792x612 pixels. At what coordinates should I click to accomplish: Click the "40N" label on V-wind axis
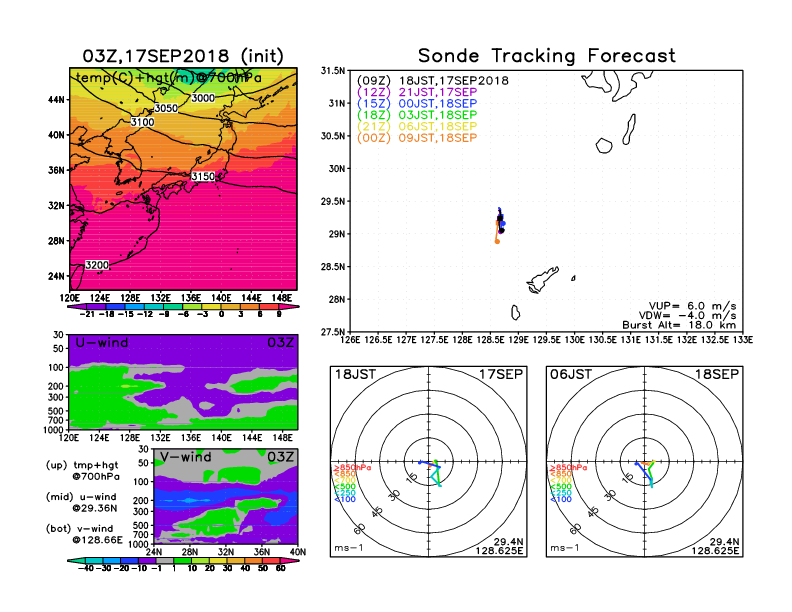click(298, 552)
